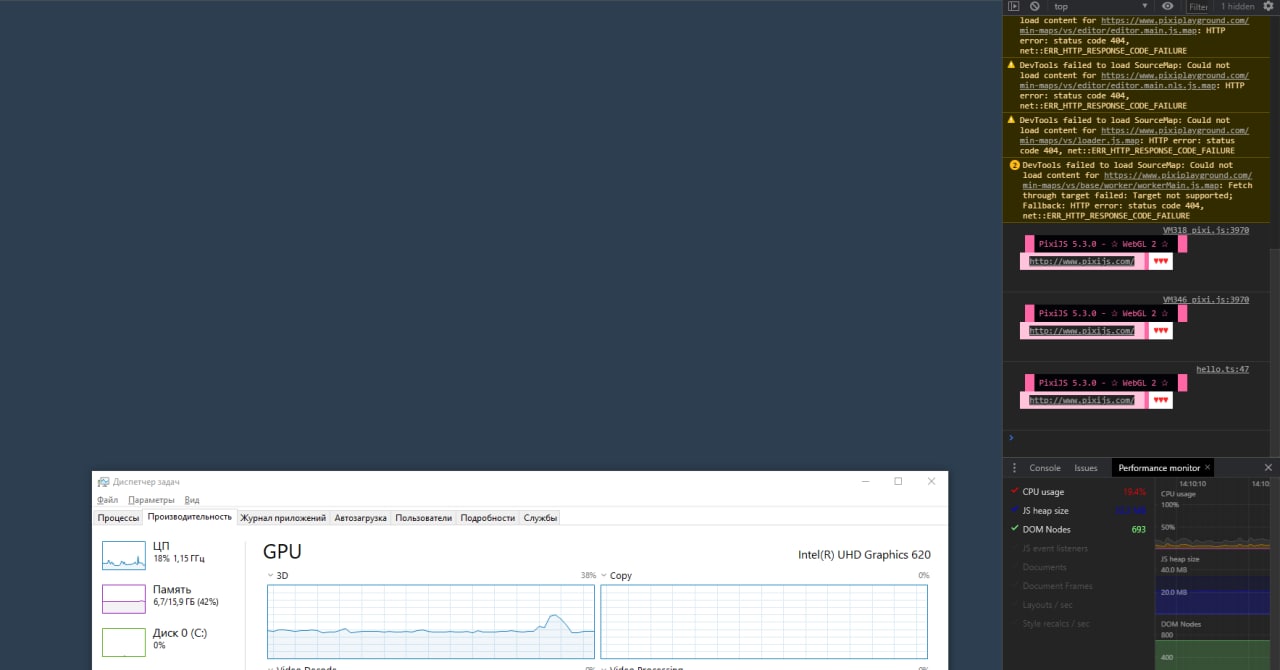Focus the console Filter field
1280x670 pixels.
point(1198,6)
